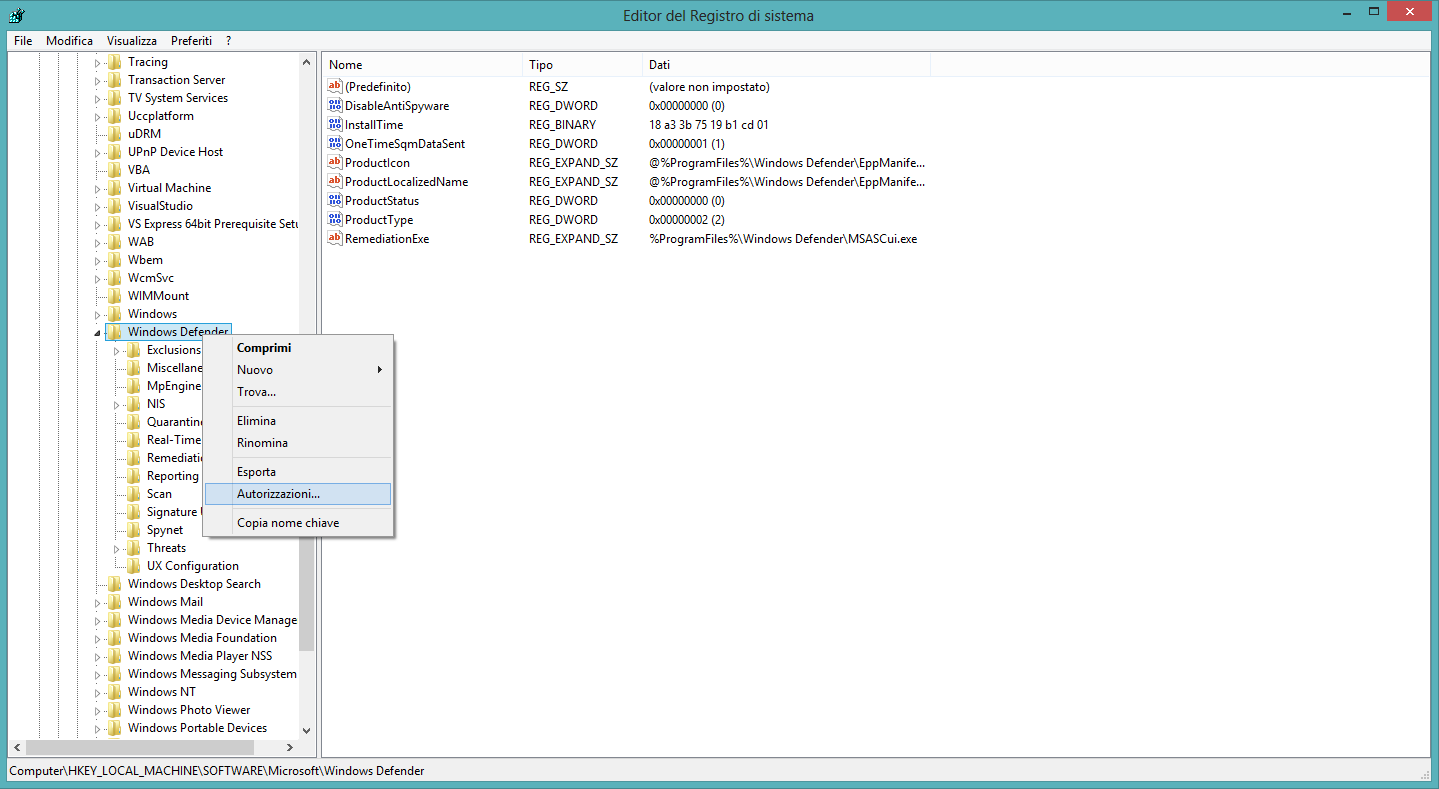The image size is (1439, 789).
Task: Choose Esporta in context menu
Action: click(298, 472)
